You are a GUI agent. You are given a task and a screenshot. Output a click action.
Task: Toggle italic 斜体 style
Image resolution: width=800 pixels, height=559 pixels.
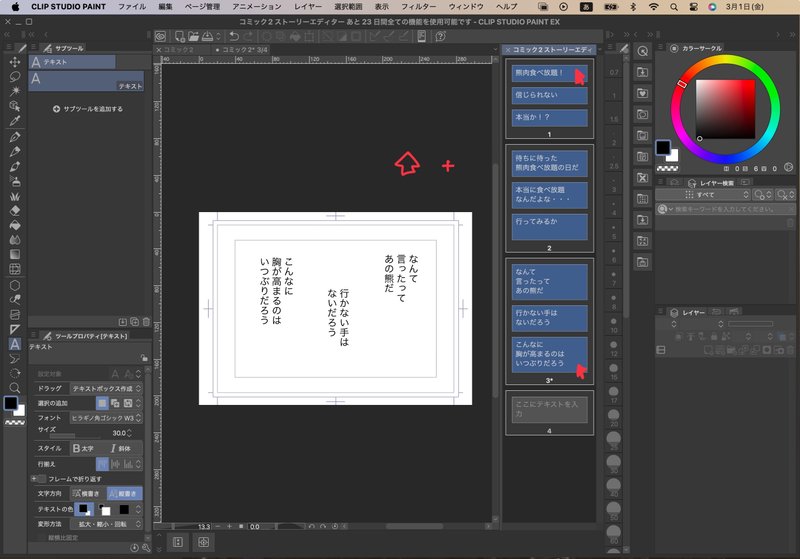click(121, 448)
